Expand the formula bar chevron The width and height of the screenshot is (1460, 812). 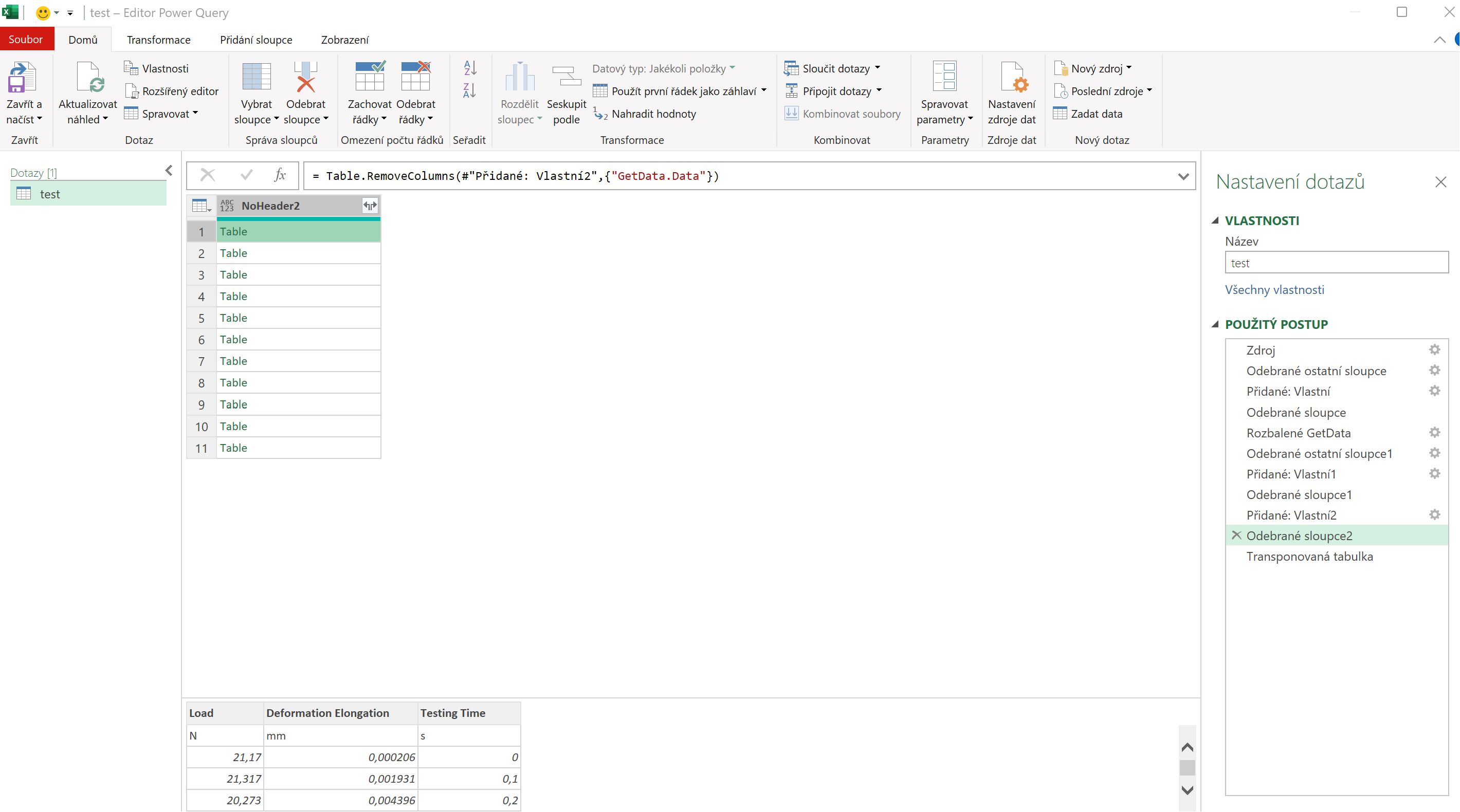pos(1183,176)
